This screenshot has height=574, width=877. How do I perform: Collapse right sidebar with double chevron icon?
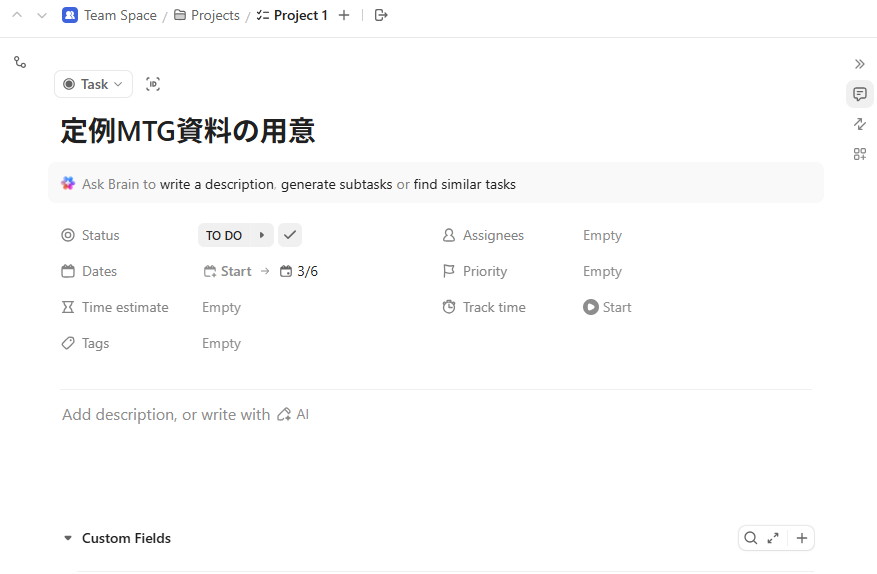point(859,64)
